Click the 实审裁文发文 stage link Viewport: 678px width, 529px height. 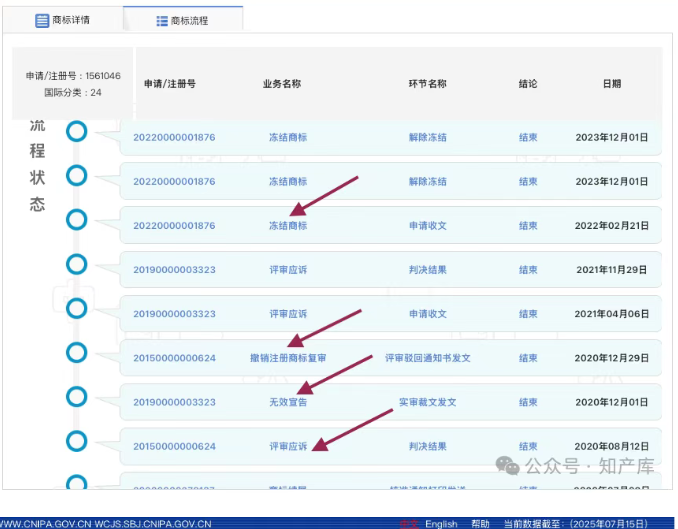click(427, 402)
